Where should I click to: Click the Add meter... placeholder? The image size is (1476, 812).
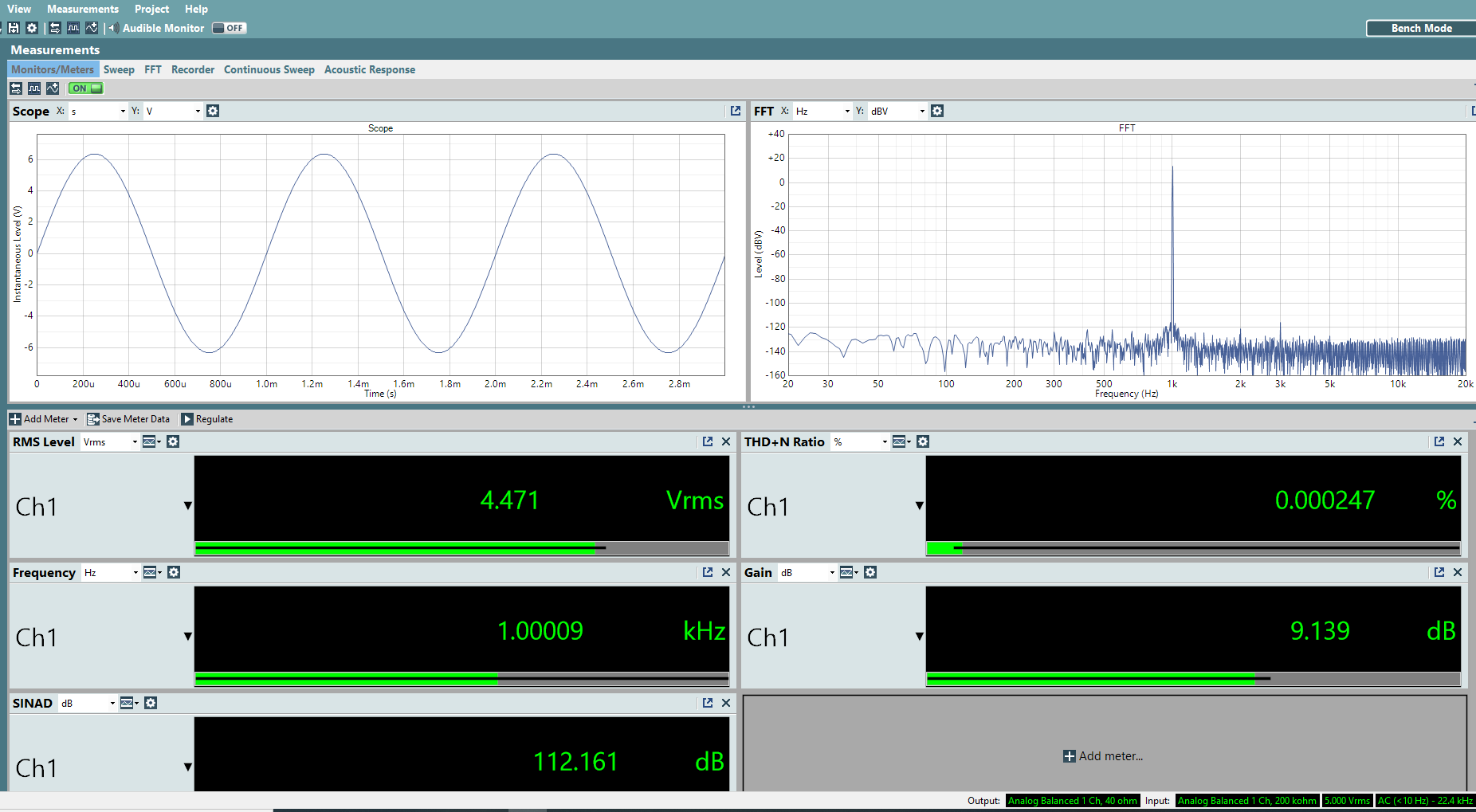tap(1104, 756)
